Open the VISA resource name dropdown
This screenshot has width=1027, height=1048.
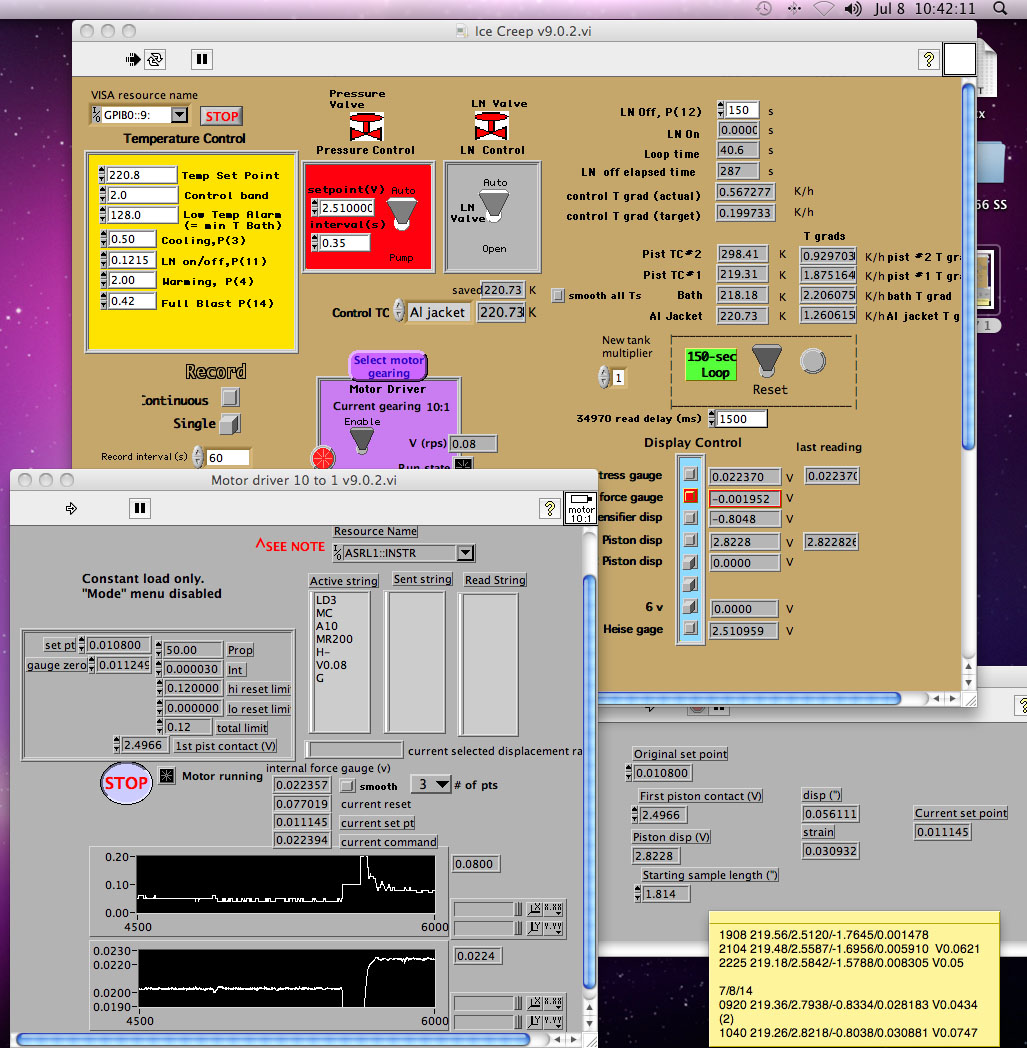click(x=179, y=115)
